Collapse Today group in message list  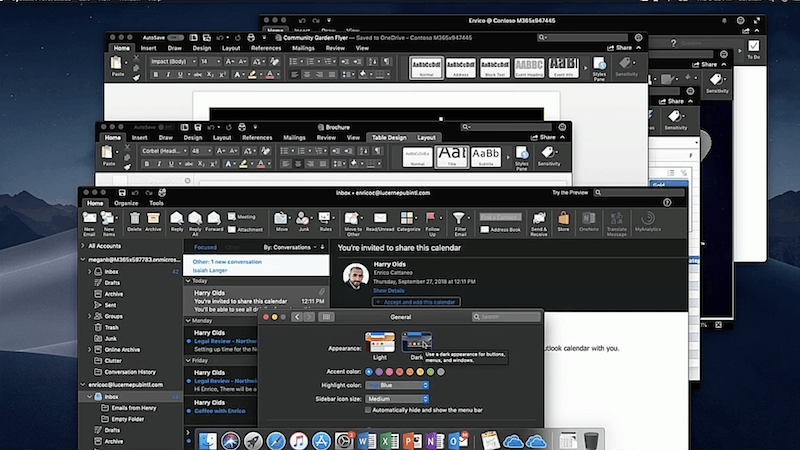point(188,281)
